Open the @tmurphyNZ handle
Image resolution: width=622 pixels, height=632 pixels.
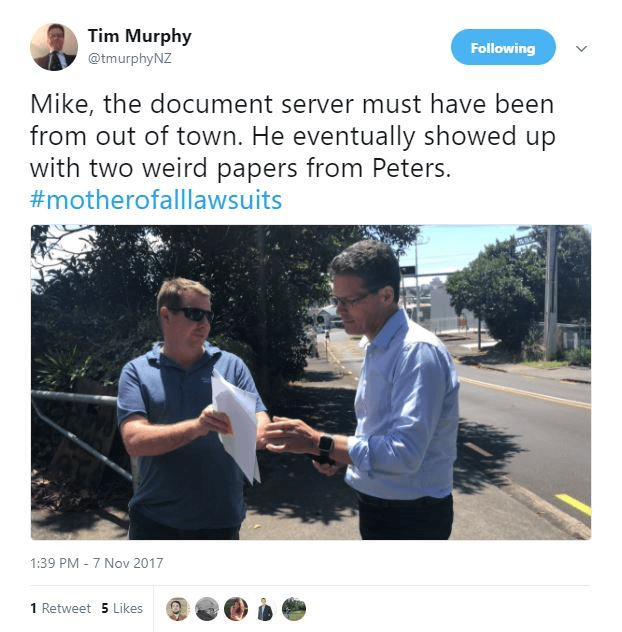pyautogui.click(x=130, y=58)
